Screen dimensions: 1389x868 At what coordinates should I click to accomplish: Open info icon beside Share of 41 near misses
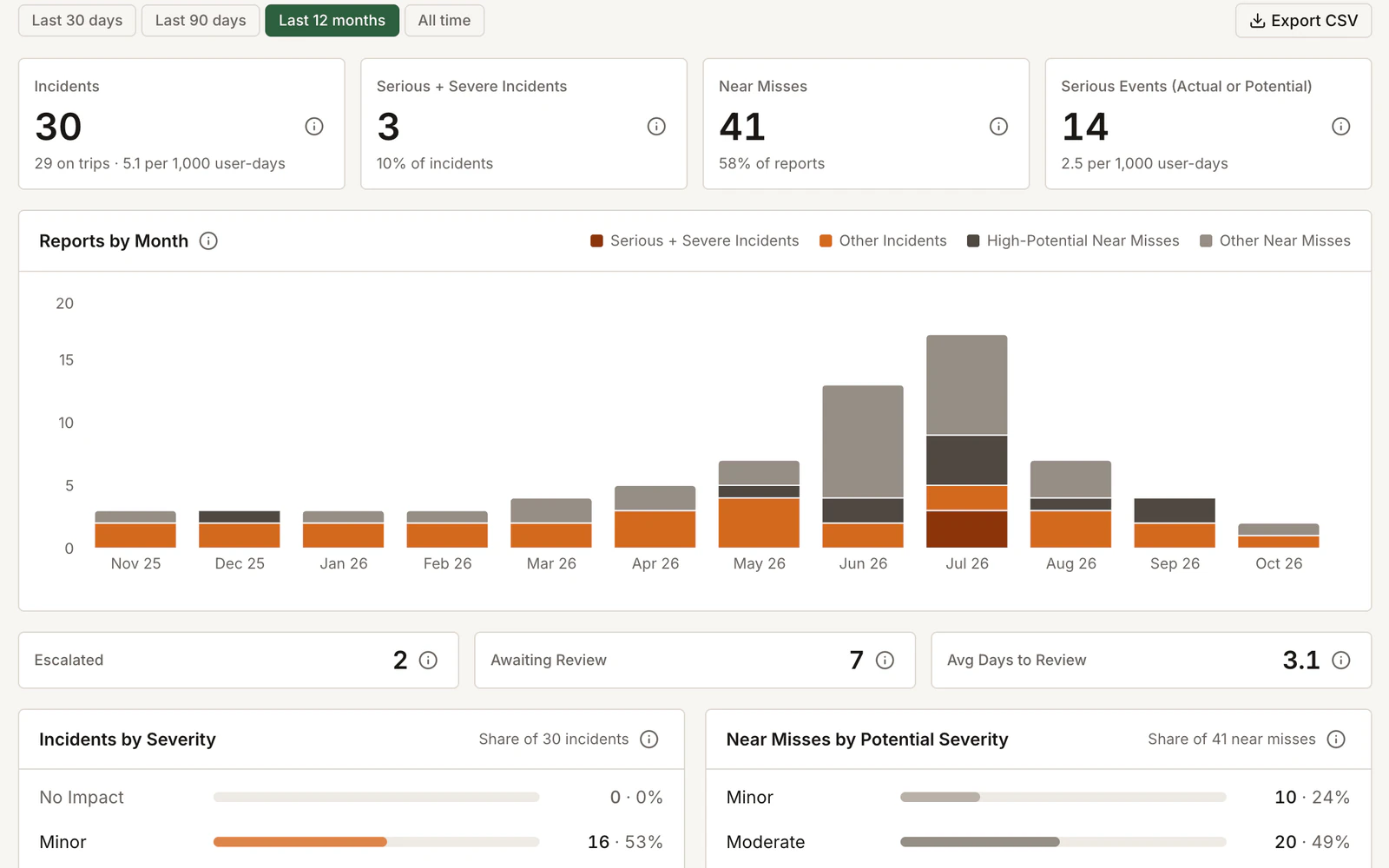click(1336, 740)
